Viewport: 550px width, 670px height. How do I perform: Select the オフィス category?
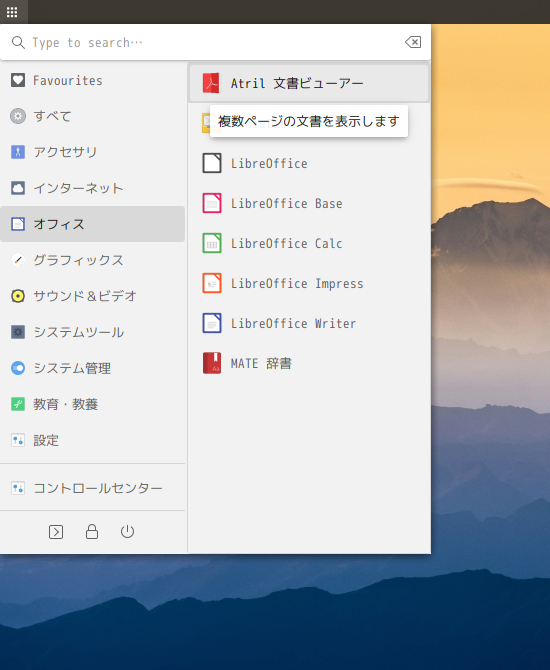92,224
